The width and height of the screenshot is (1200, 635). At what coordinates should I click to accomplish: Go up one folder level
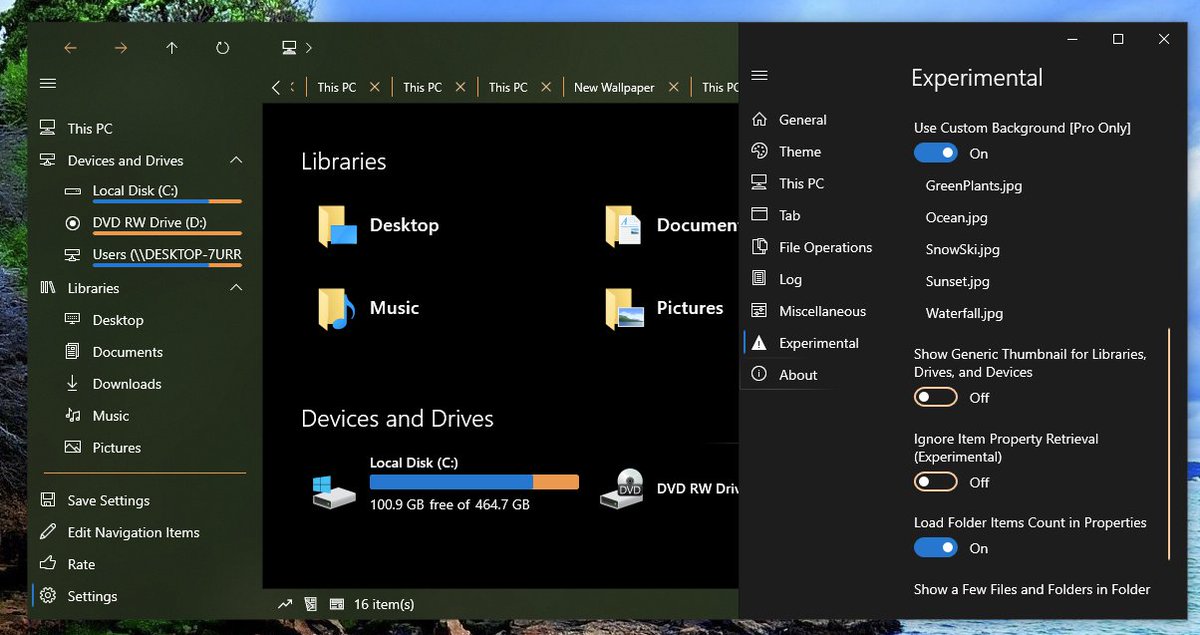[x=172, y=48]
